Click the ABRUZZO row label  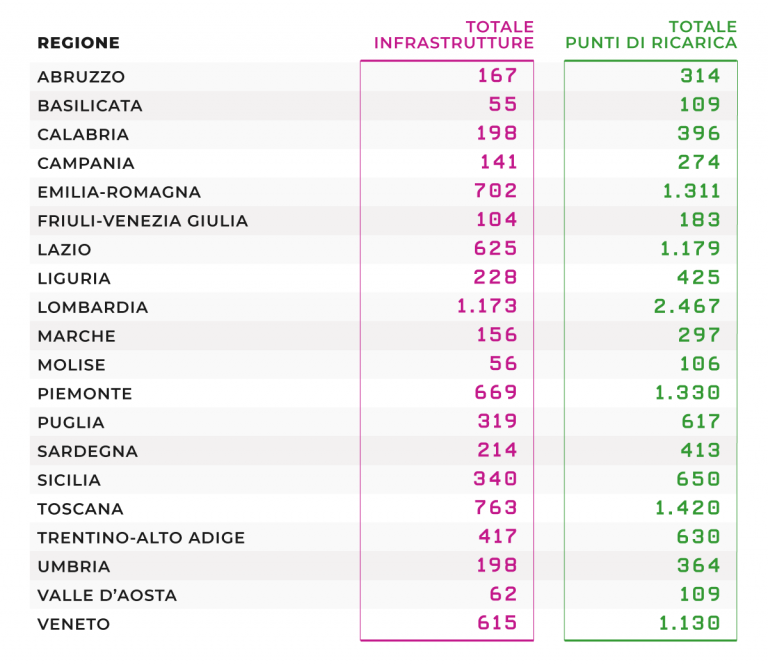[x=81, y=77]
